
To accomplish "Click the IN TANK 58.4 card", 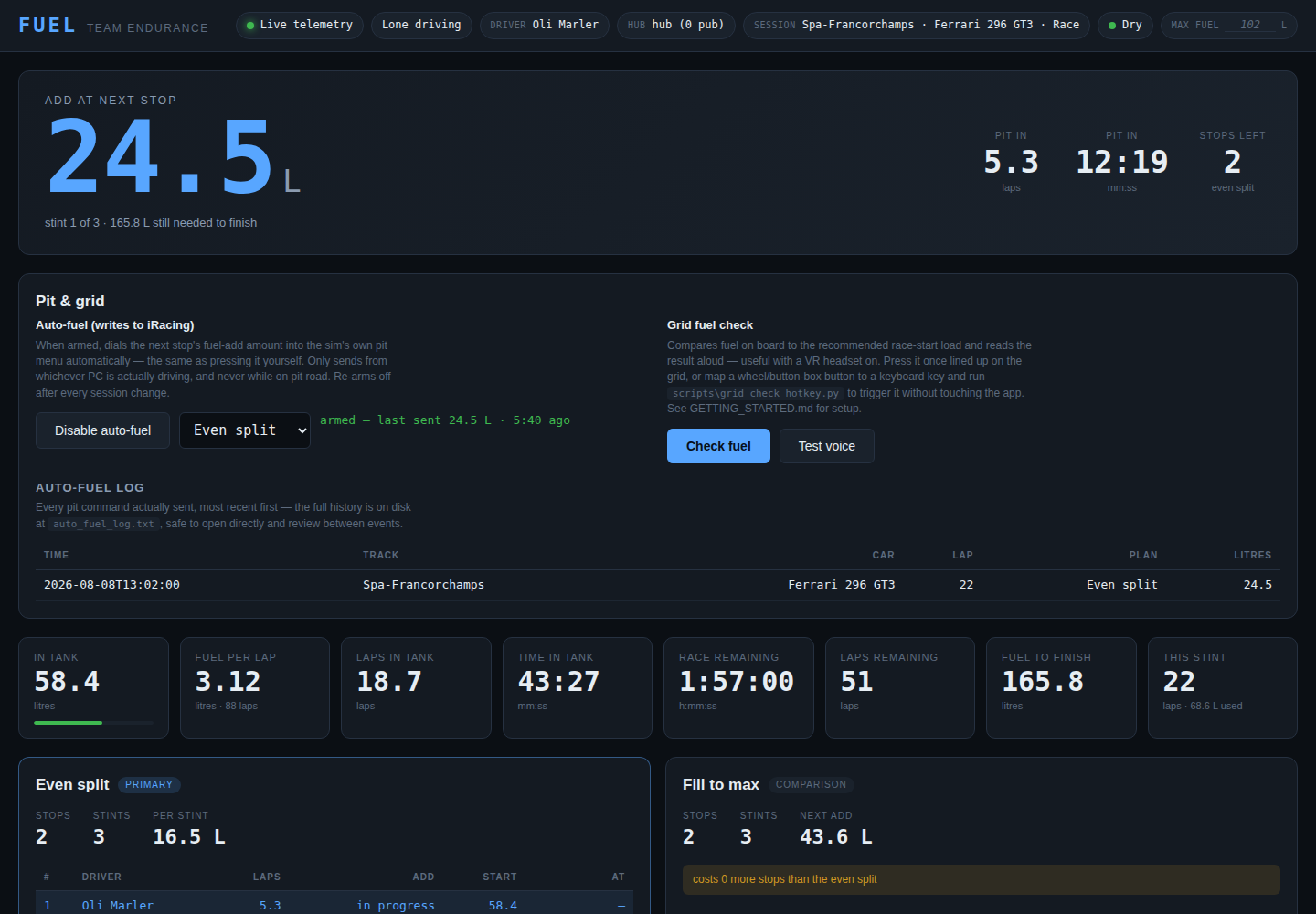I will (93, 687).
